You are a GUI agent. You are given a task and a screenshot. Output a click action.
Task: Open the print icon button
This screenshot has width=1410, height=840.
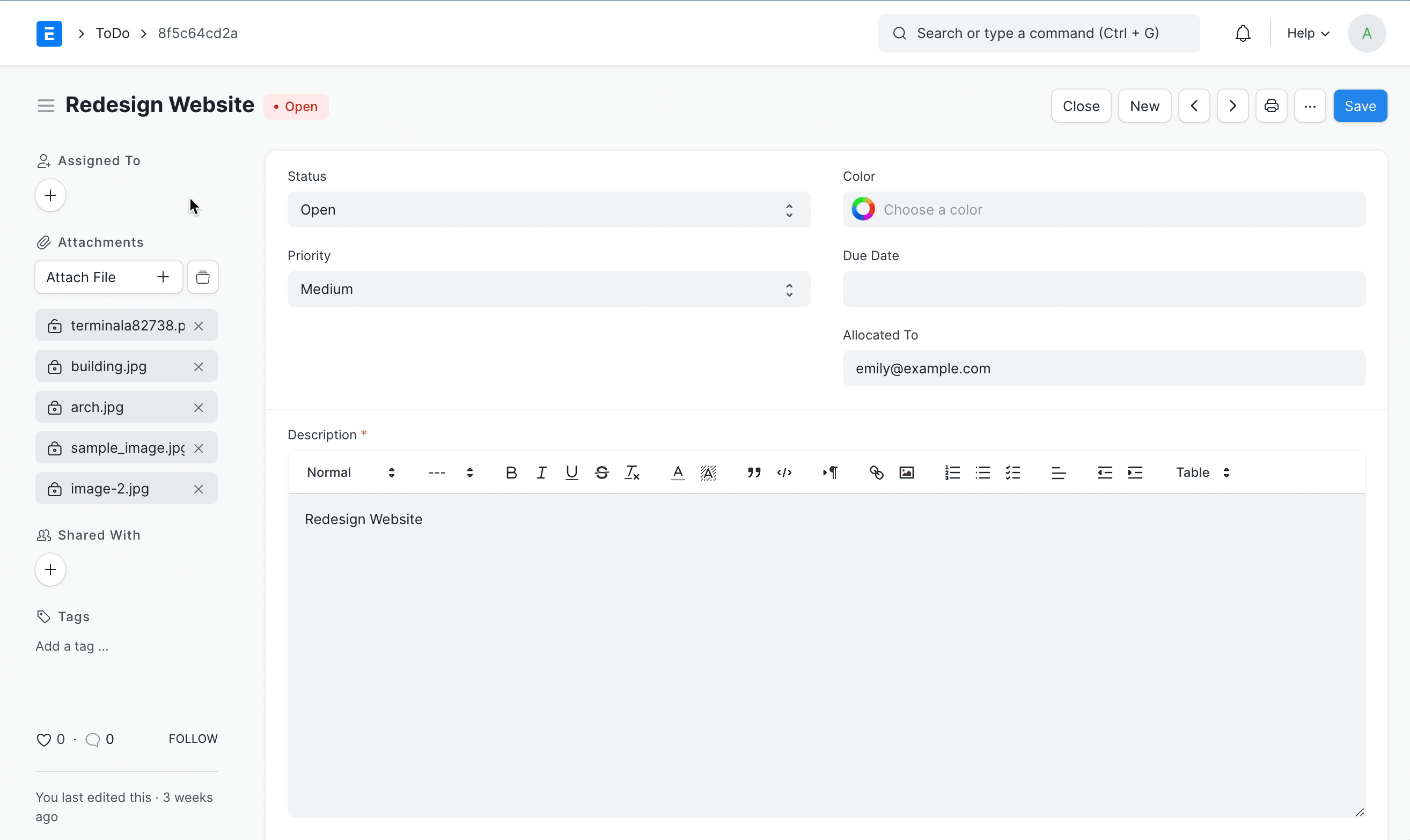(x=1272, y=106)
